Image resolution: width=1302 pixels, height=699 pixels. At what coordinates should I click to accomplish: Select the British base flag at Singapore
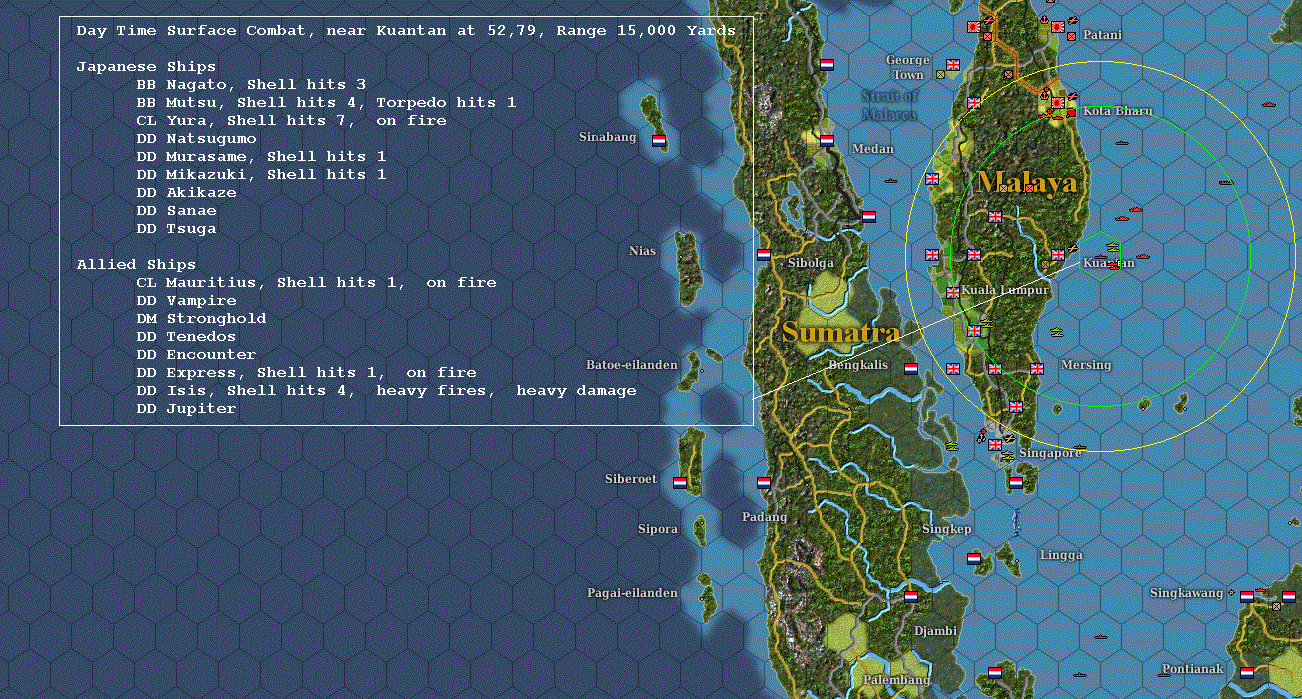pos(994,446)
